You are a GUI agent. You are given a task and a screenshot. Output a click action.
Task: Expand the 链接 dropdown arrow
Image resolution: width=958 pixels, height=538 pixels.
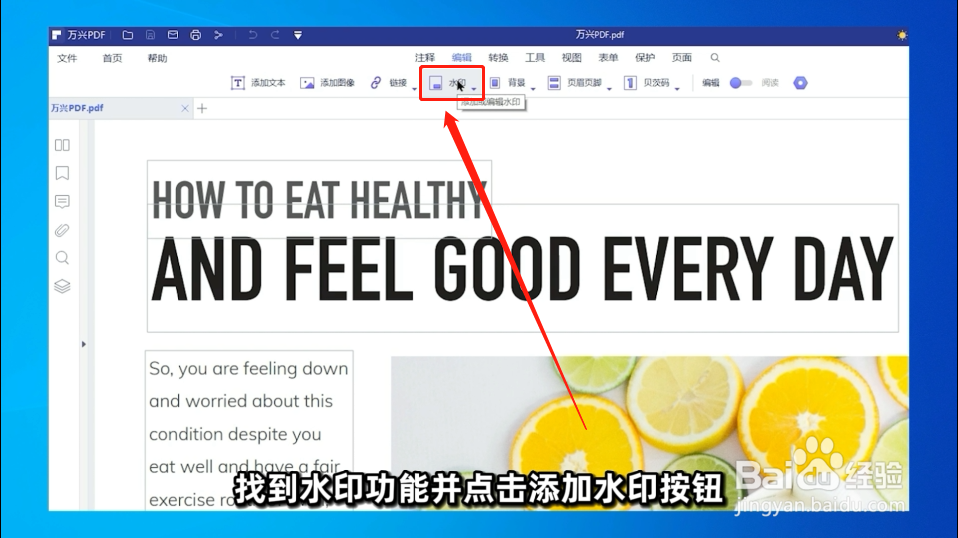(415, 89)
